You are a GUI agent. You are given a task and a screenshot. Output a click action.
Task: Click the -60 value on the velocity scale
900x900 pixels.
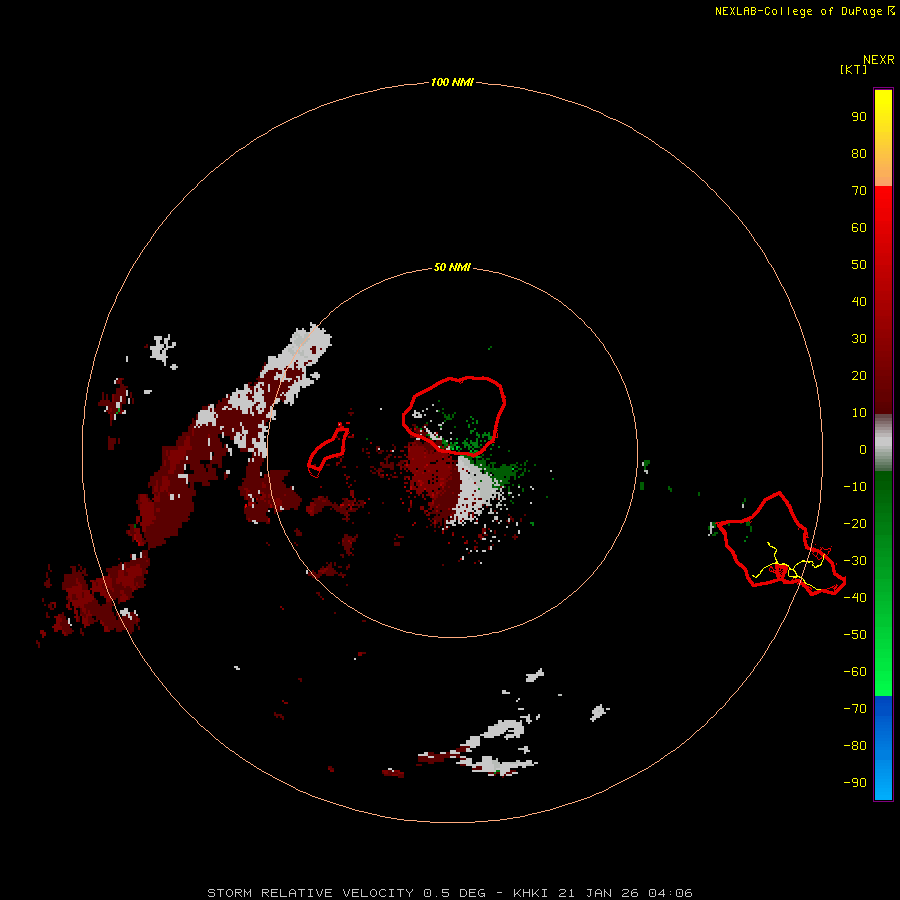click(855, 672)
